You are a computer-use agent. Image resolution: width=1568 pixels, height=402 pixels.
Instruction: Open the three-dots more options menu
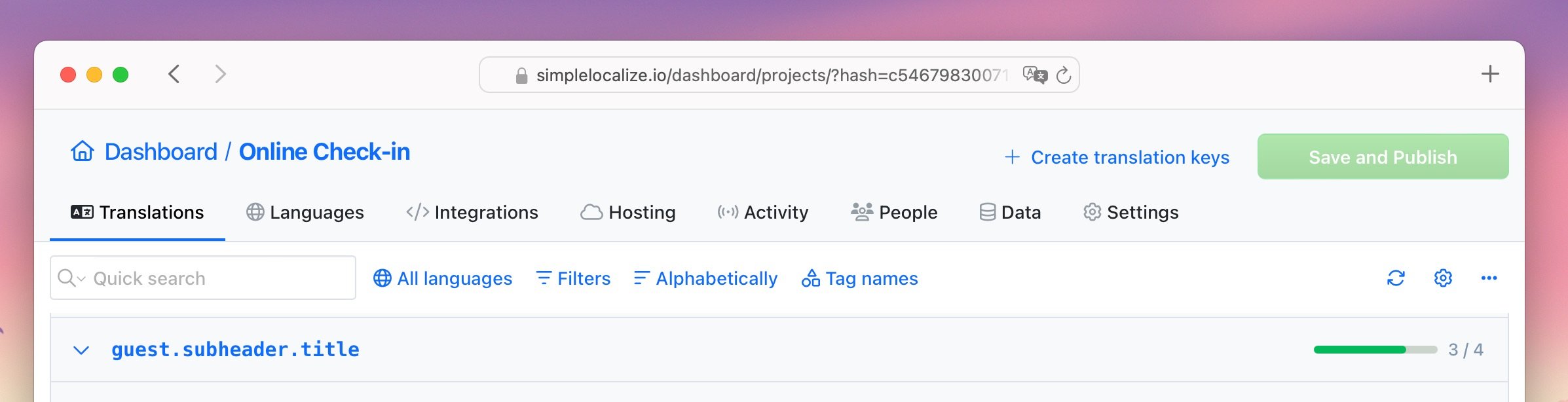click(1489, 278)
